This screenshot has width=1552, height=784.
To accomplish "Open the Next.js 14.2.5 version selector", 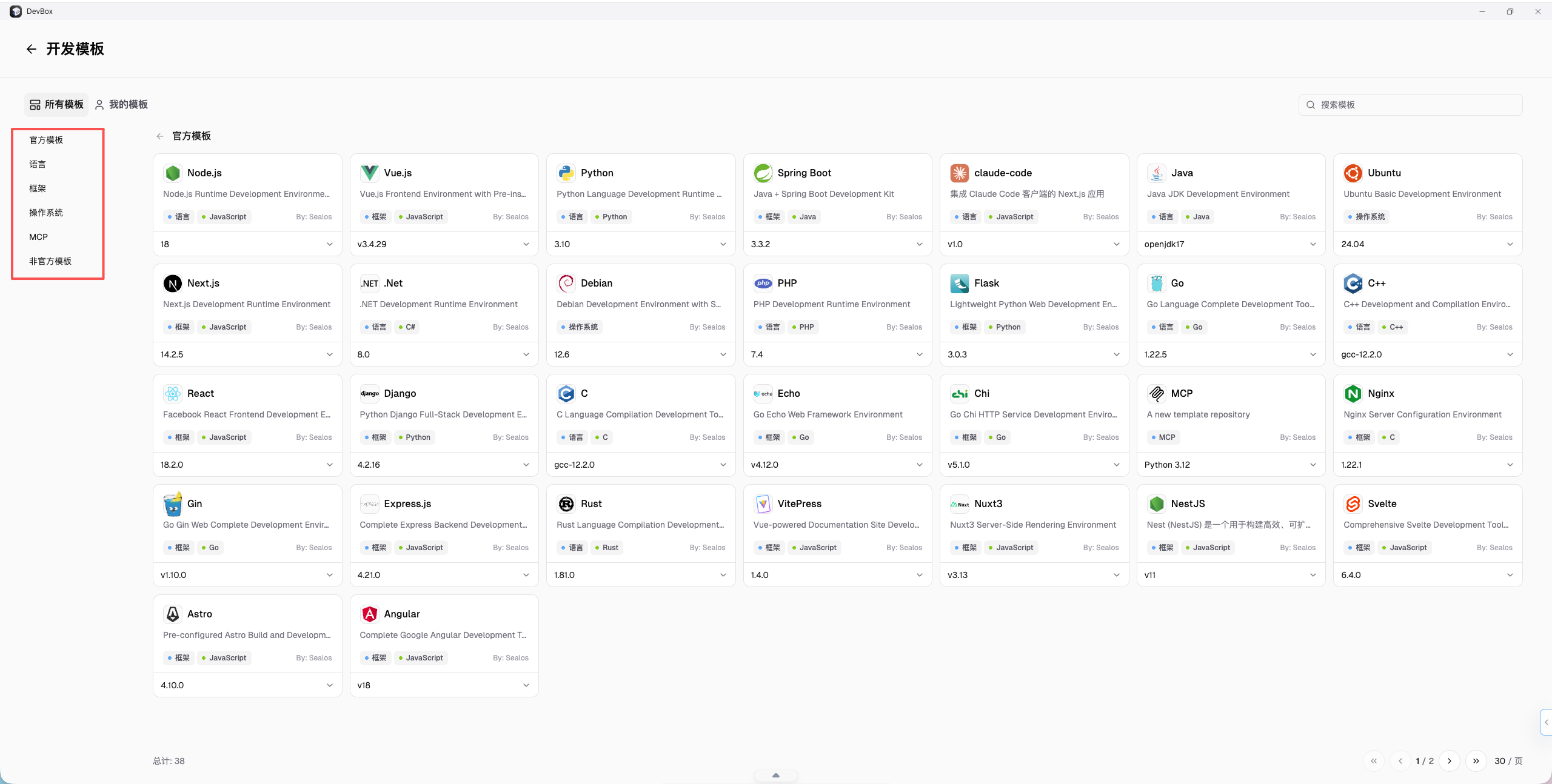I will tap(247, 354).
